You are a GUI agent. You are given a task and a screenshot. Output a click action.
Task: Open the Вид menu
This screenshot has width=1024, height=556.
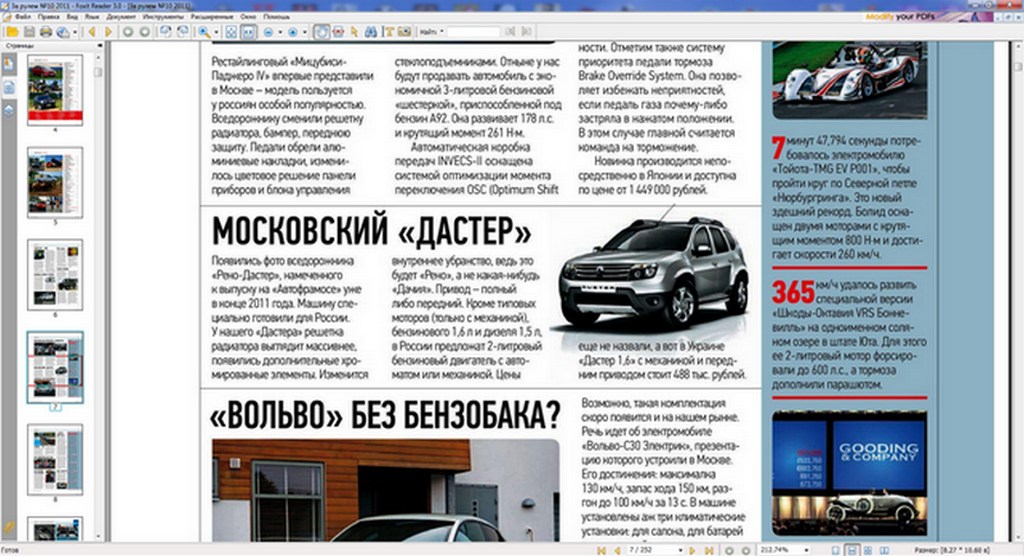pyautogui.click(x=72, y=17)
